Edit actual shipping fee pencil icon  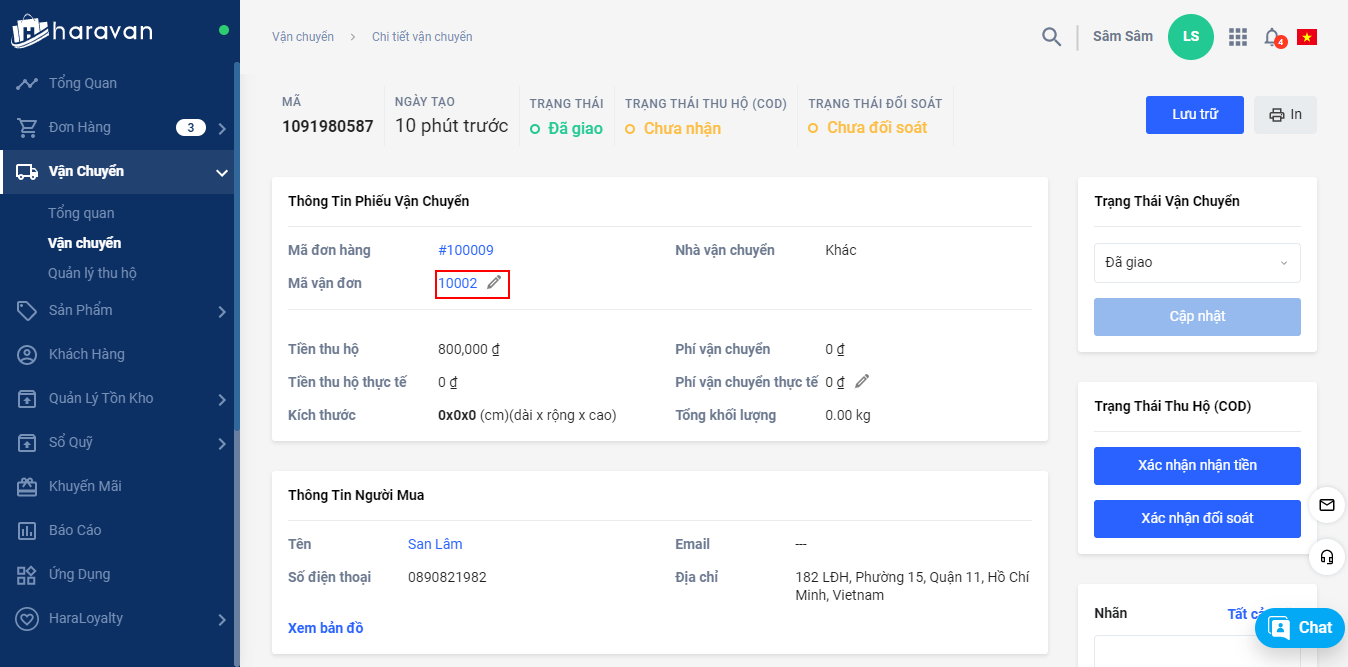coord(862,381)
